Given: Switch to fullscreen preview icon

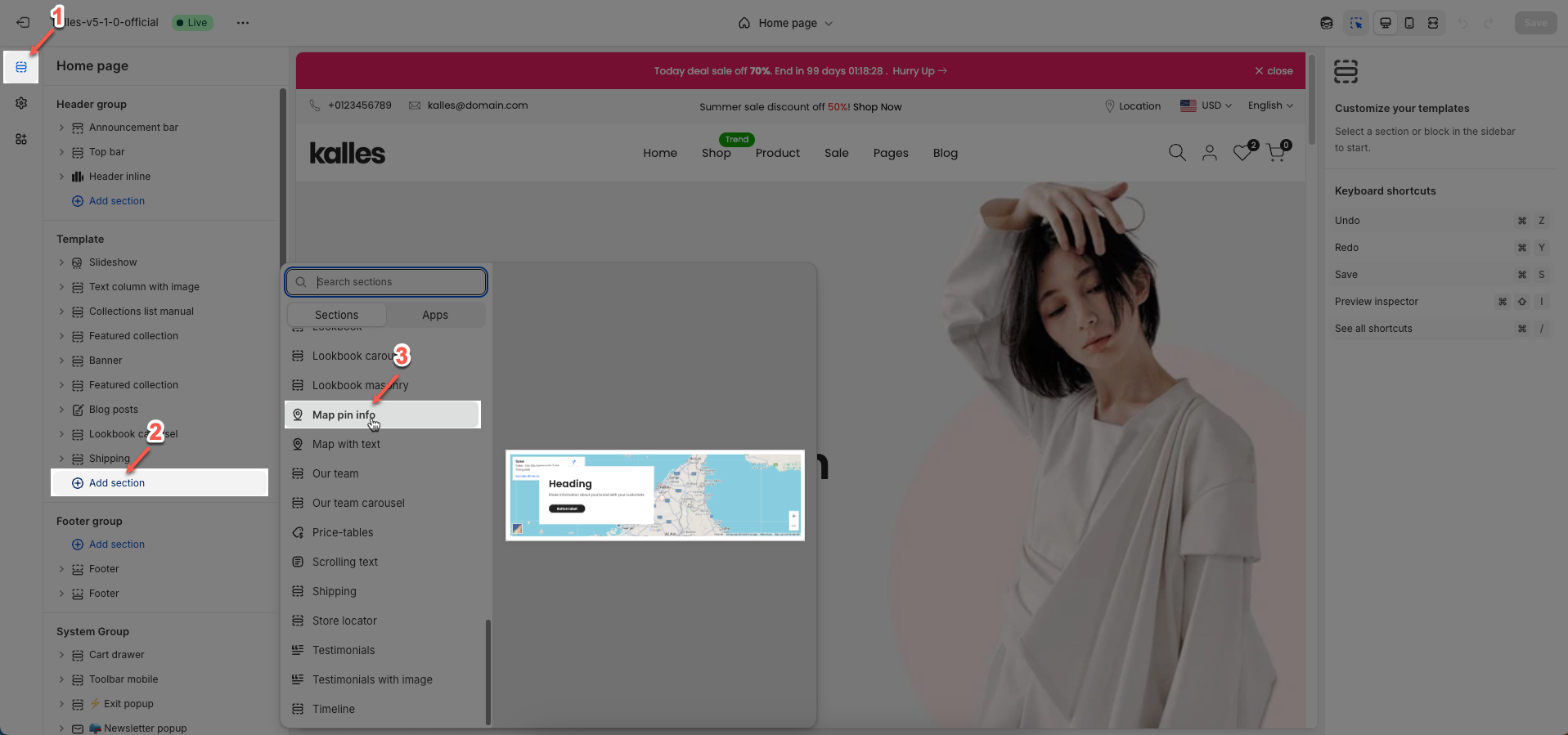Looking at the screenshot, I should [x=1433, y=23].
